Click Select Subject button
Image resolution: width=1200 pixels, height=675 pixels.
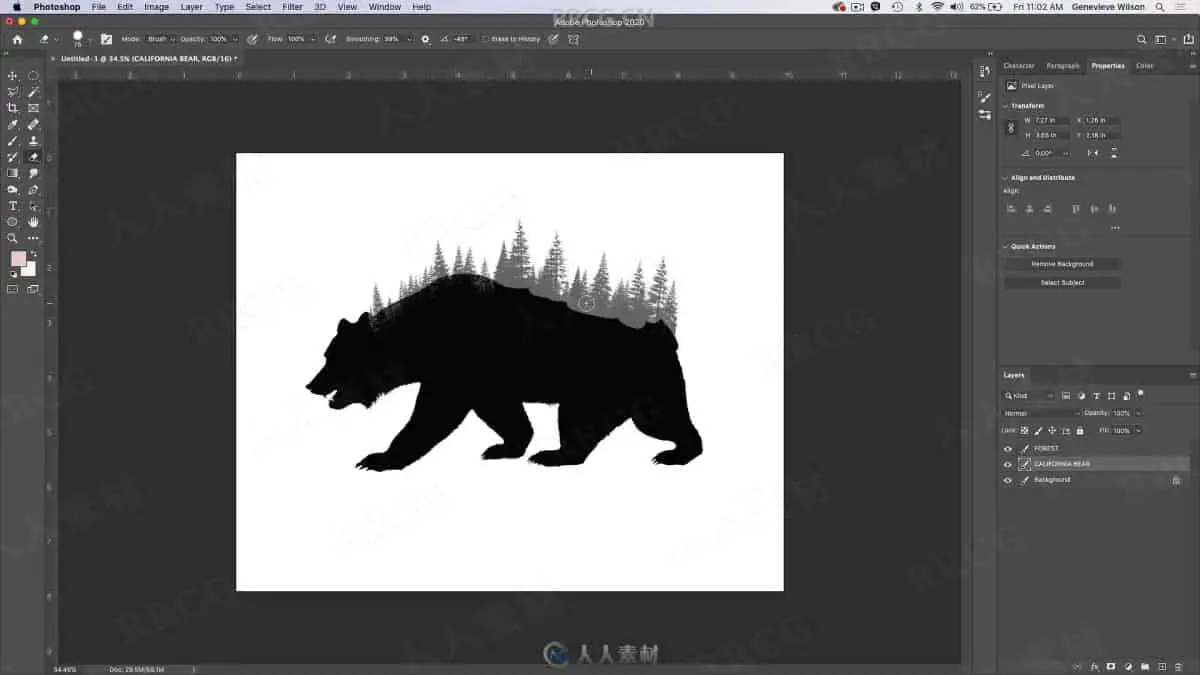(1062, 283)
